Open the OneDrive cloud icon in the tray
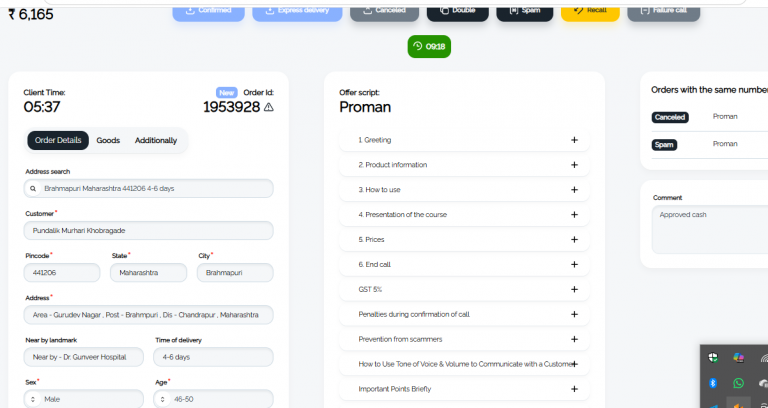The width and height of the screenshot is (768, 408). 763,383
